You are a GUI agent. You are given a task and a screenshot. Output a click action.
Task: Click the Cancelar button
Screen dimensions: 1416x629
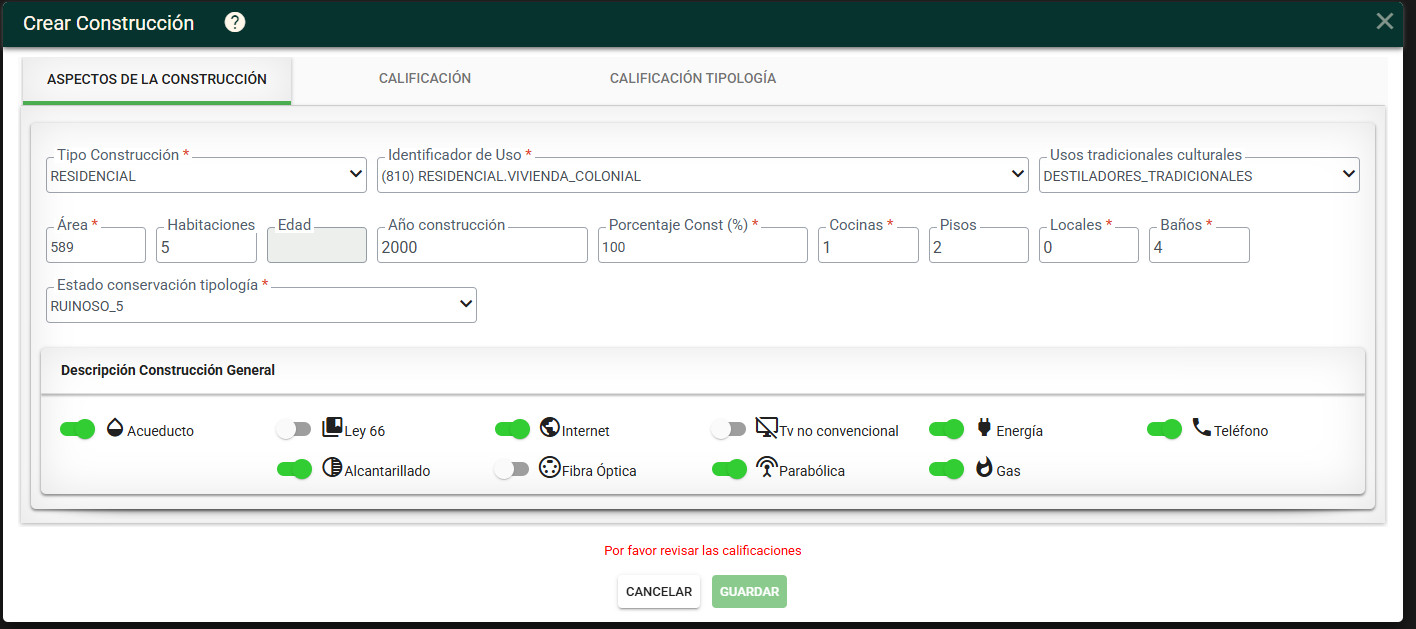pyautogui.click(x=659, y=591)
